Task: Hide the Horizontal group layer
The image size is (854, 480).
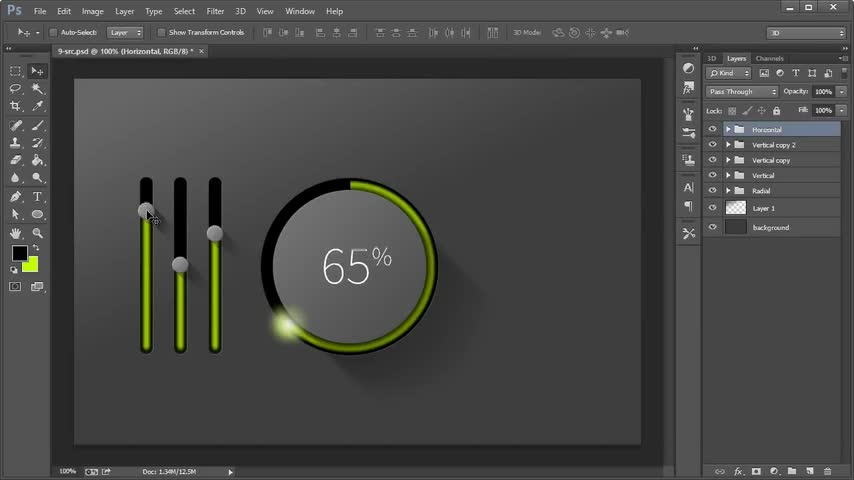Action: coord(712,129)
